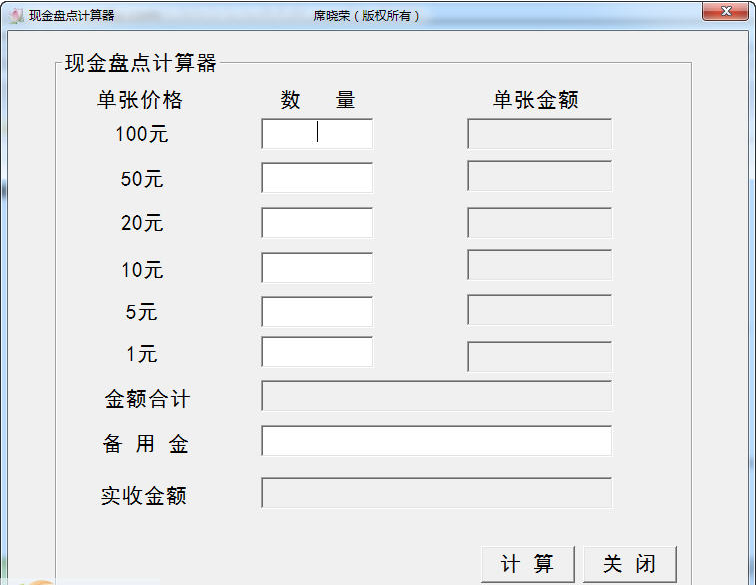
Task: Click the 金额合计 total field
Action: [436, 395]
